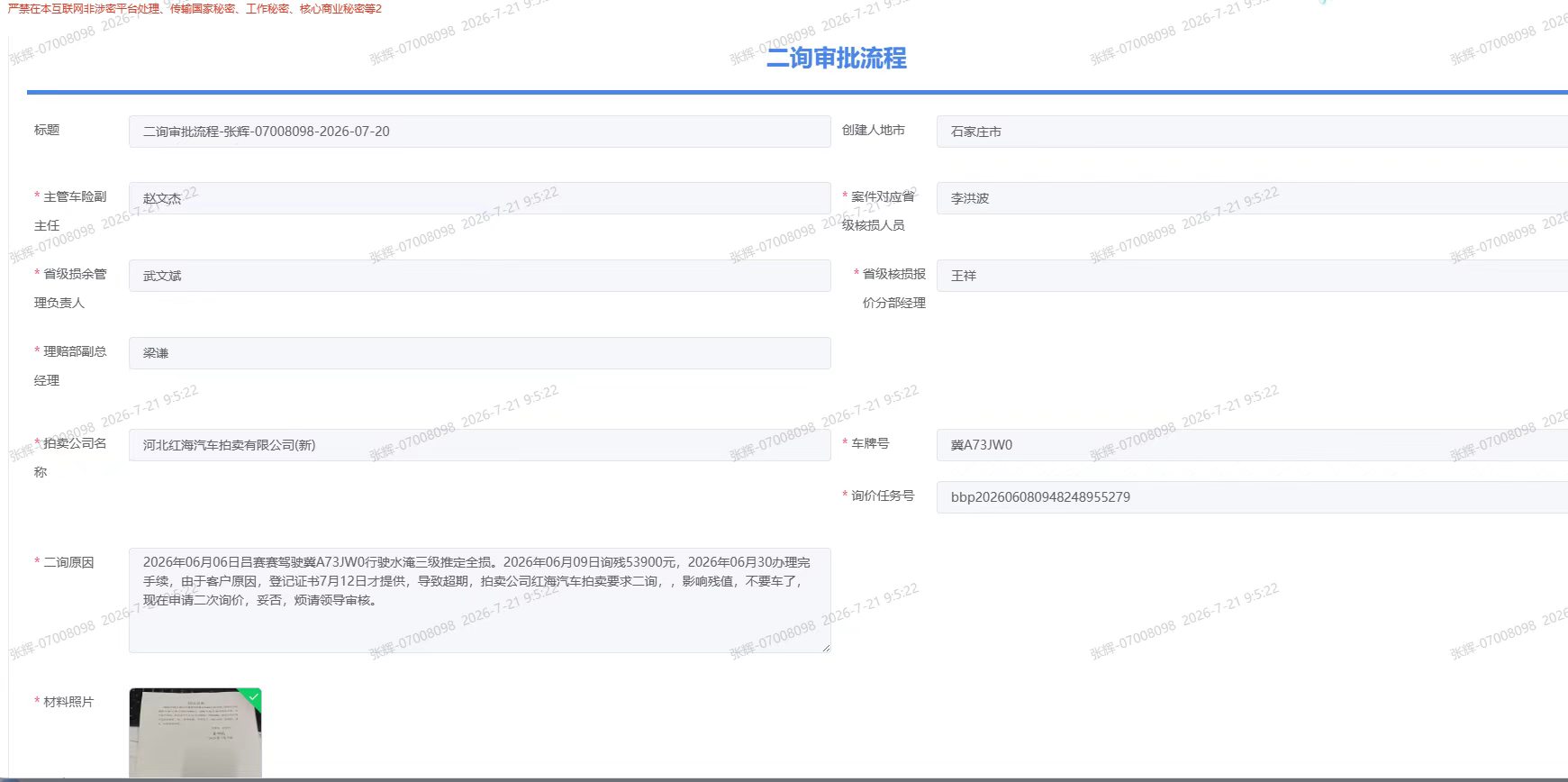Screen dimensions: 1568x782
Task: Select the 询价任务号 field starting with bbp
Action: click(1252, 497)
